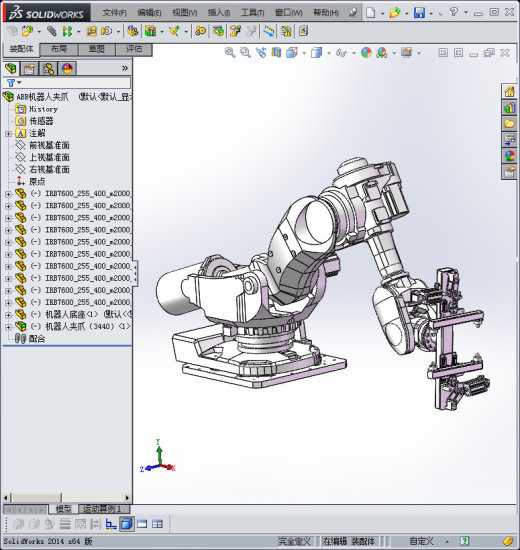
Task: Open the File Explorer folder icon in task pane
Action: click(509, 123)
